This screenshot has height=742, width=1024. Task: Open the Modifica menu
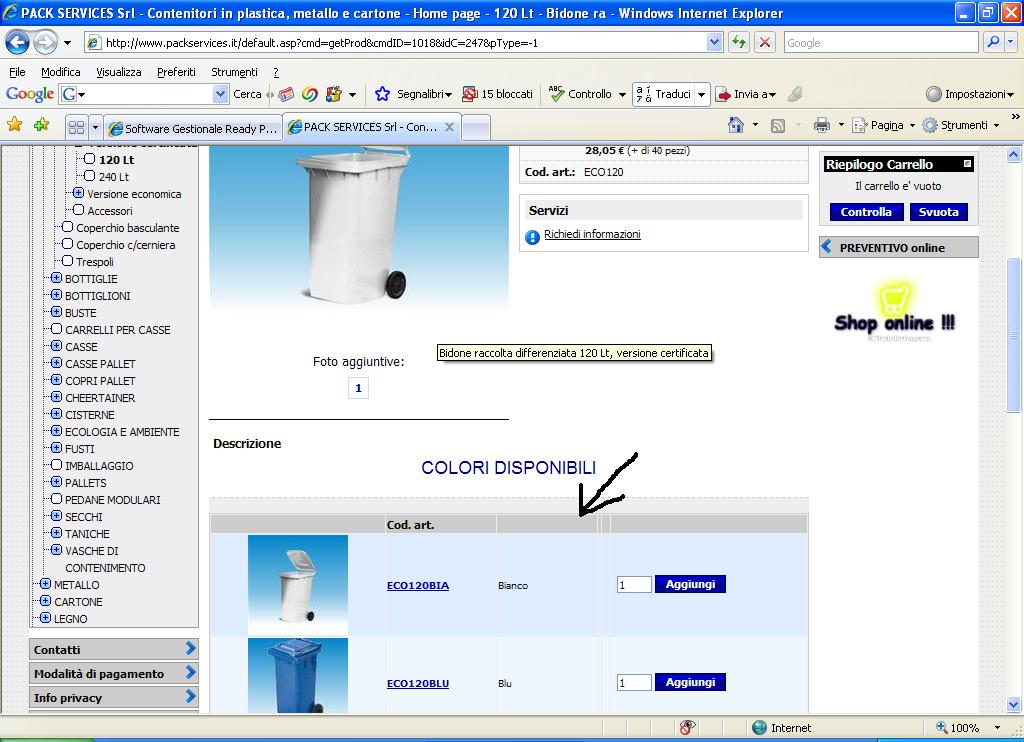click(61, 72)
